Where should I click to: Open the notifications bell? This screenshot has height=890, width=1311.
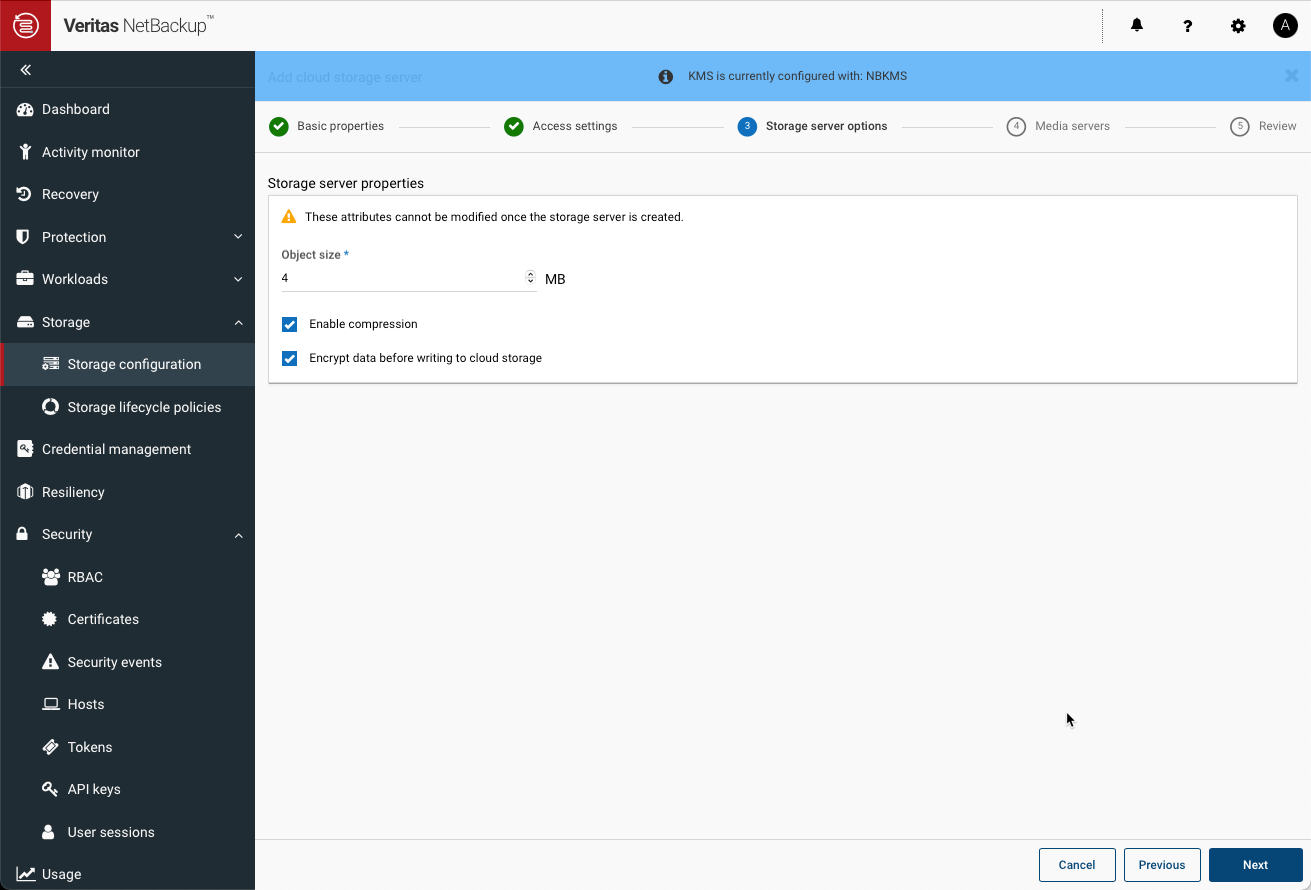coord(1137,26)
